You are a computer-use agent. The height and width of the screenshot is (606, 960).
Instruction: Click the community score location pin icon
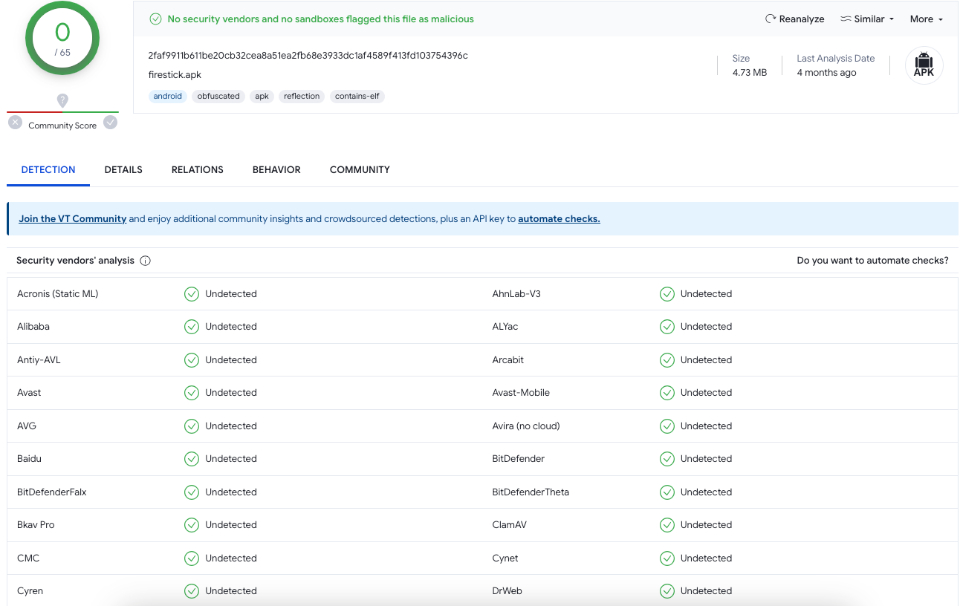[x=62, y=100]
